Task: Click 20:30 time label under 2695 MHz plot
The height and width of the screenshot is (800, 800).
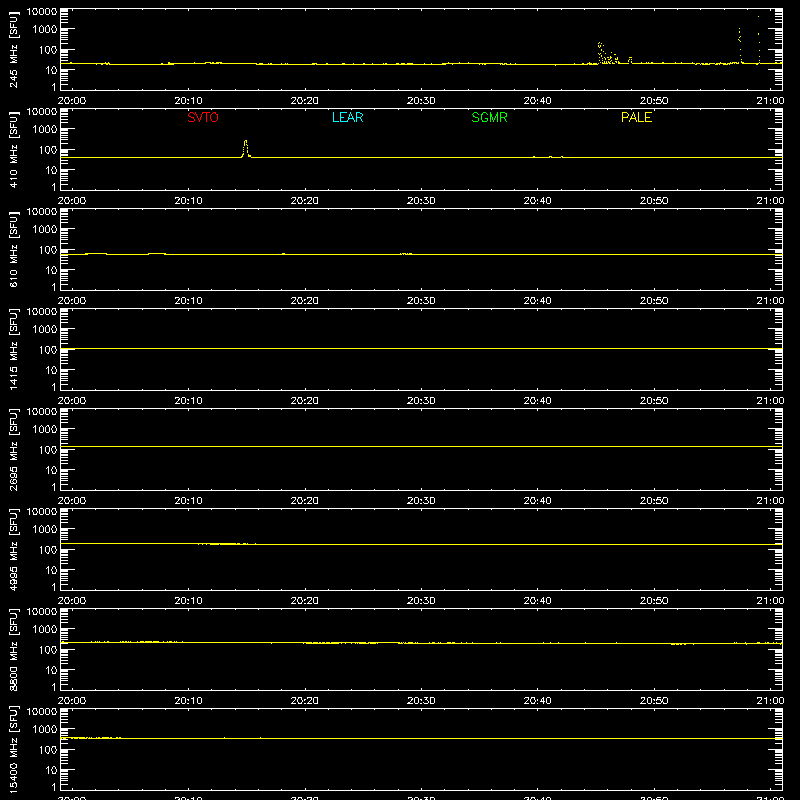Action: [421, 501]
